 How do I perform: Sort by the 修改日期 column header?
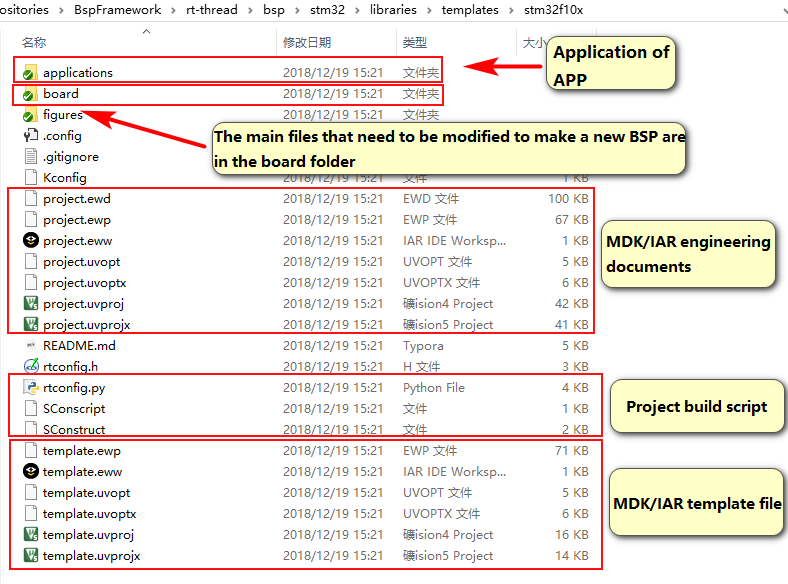tap(306, 43)
